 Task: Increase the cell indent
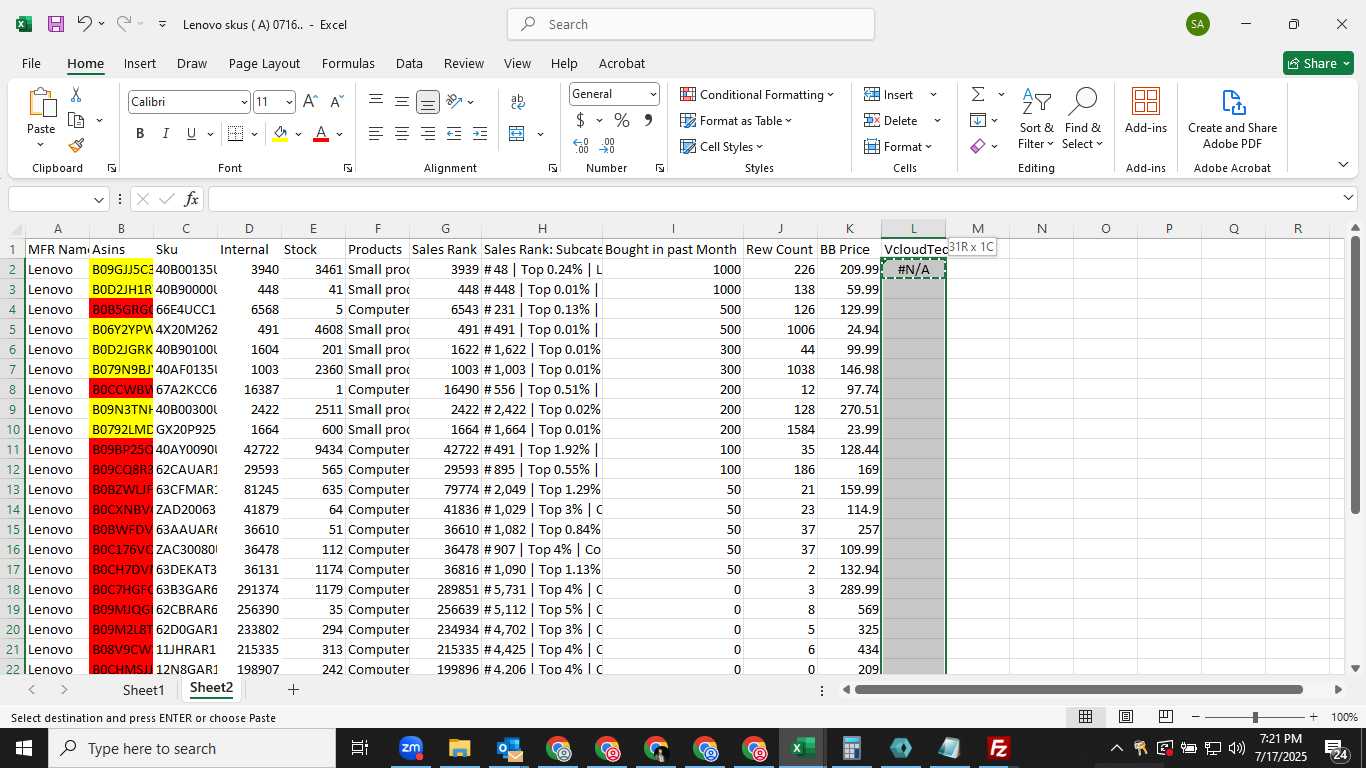tap(480, 133)
